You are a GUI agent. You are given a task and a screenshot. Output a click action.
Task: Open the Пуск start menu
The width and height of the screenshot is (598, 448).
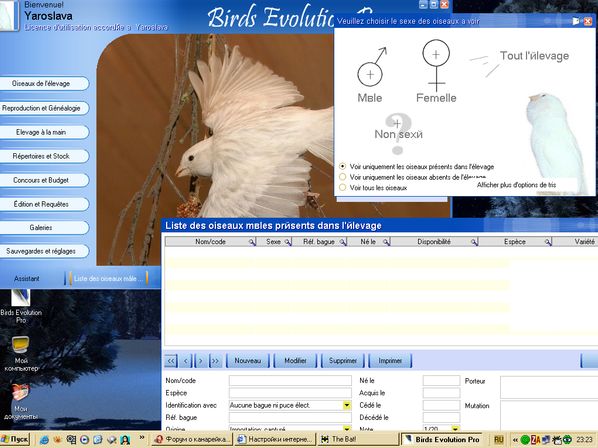(x=15, y=440)
